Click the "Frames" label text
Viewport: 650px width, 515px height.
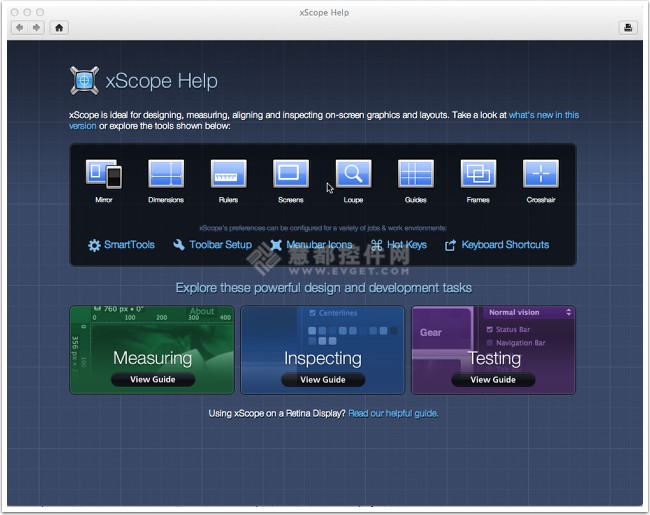point(478,200)
